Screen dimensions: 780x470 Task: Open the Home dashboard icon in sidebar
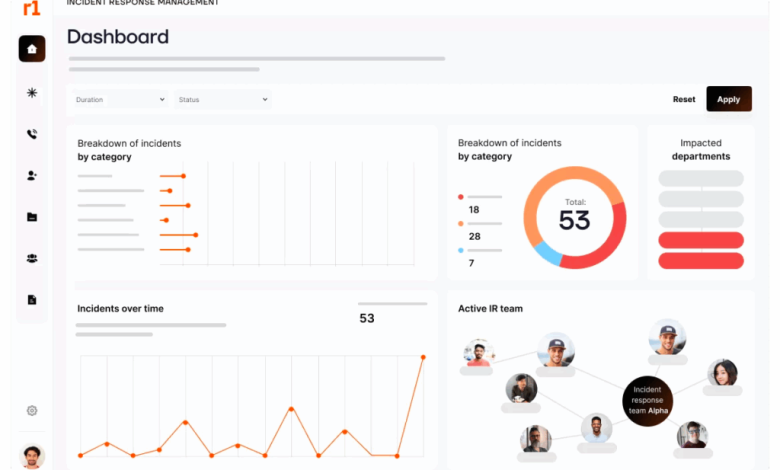coord(32,49)
